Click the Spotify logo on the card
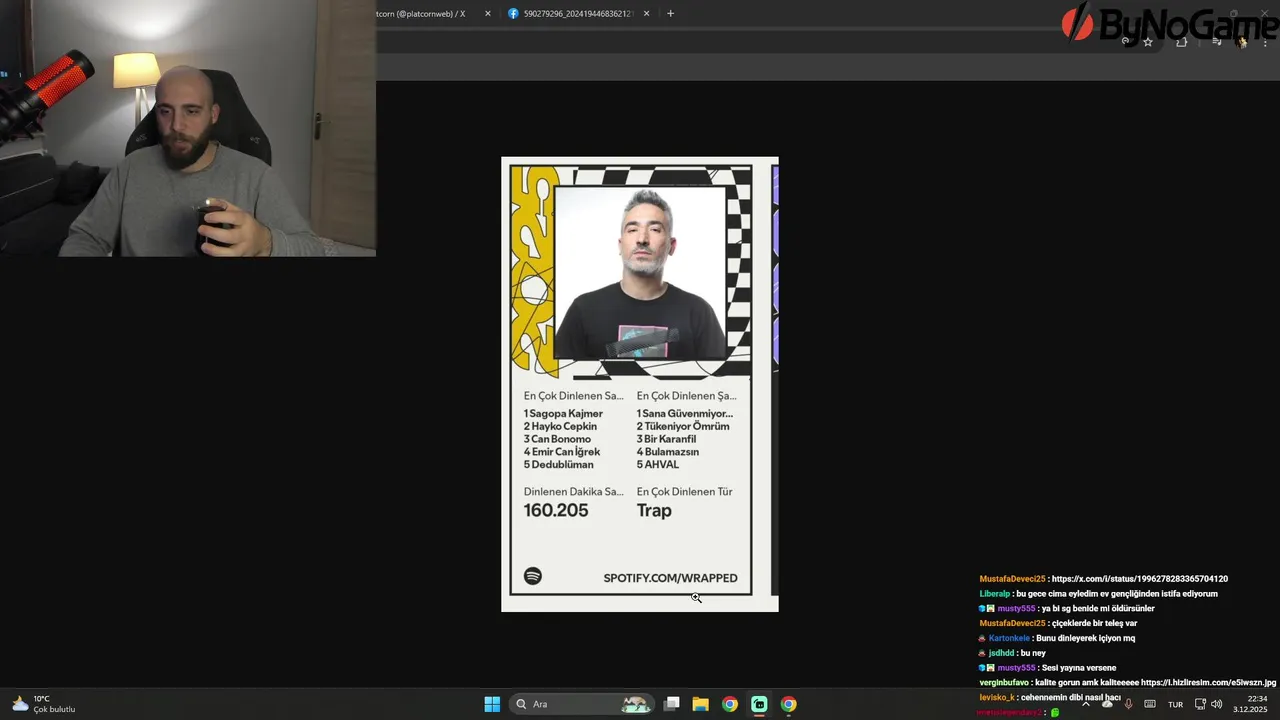This screenshot has height=720, width=1280. pos(533,576)
